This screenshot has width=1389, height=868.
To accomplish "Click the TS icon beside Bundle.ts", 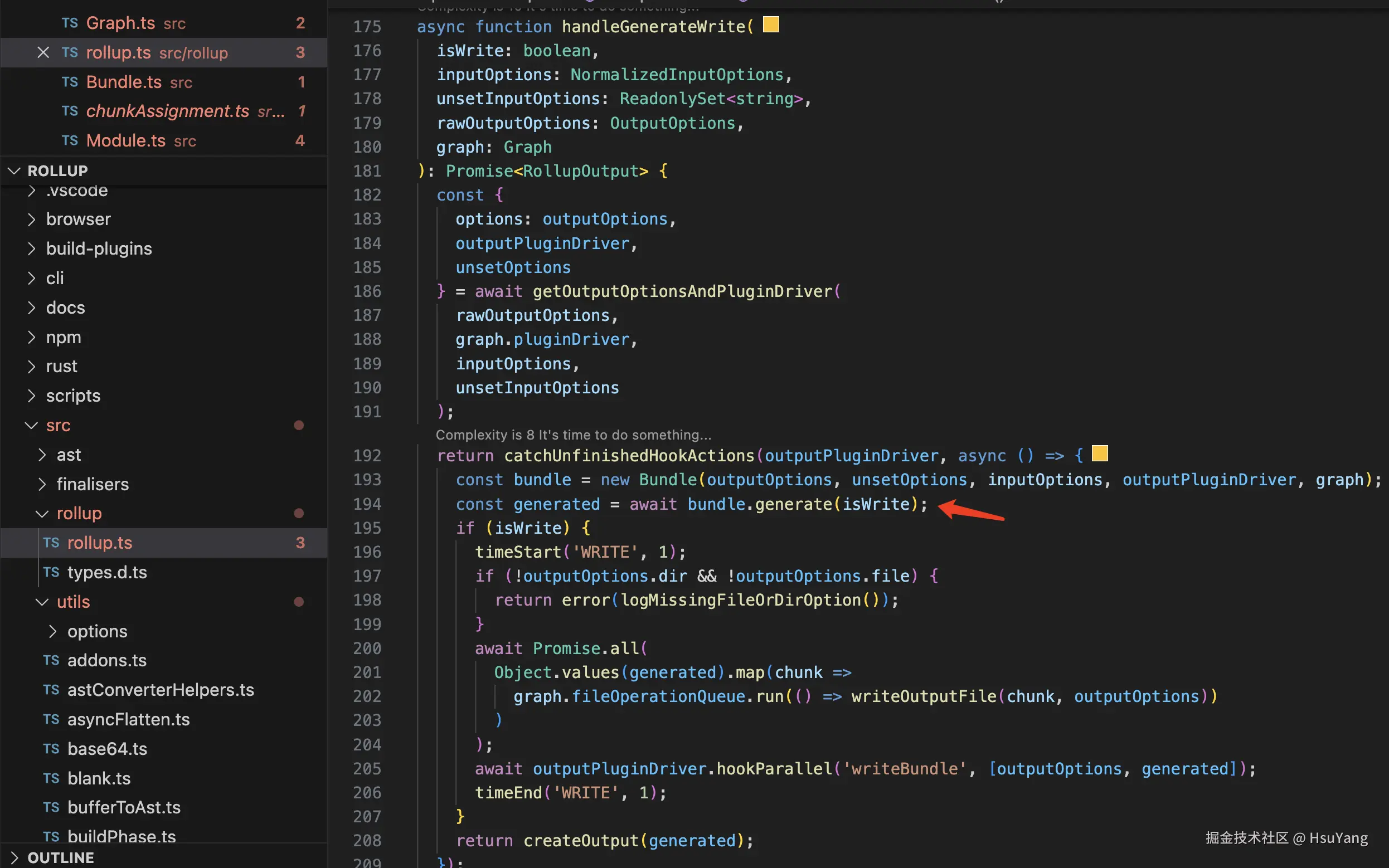I will 70,82.
